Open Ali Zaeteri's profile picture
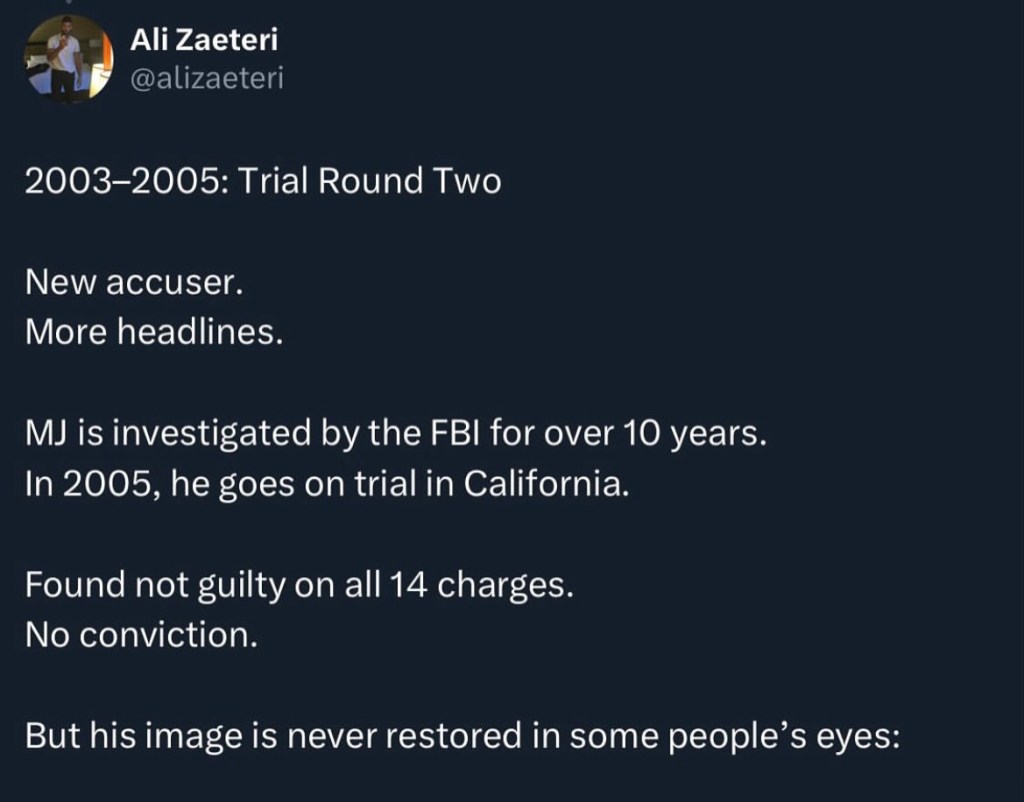 click(x=68, y=59)
